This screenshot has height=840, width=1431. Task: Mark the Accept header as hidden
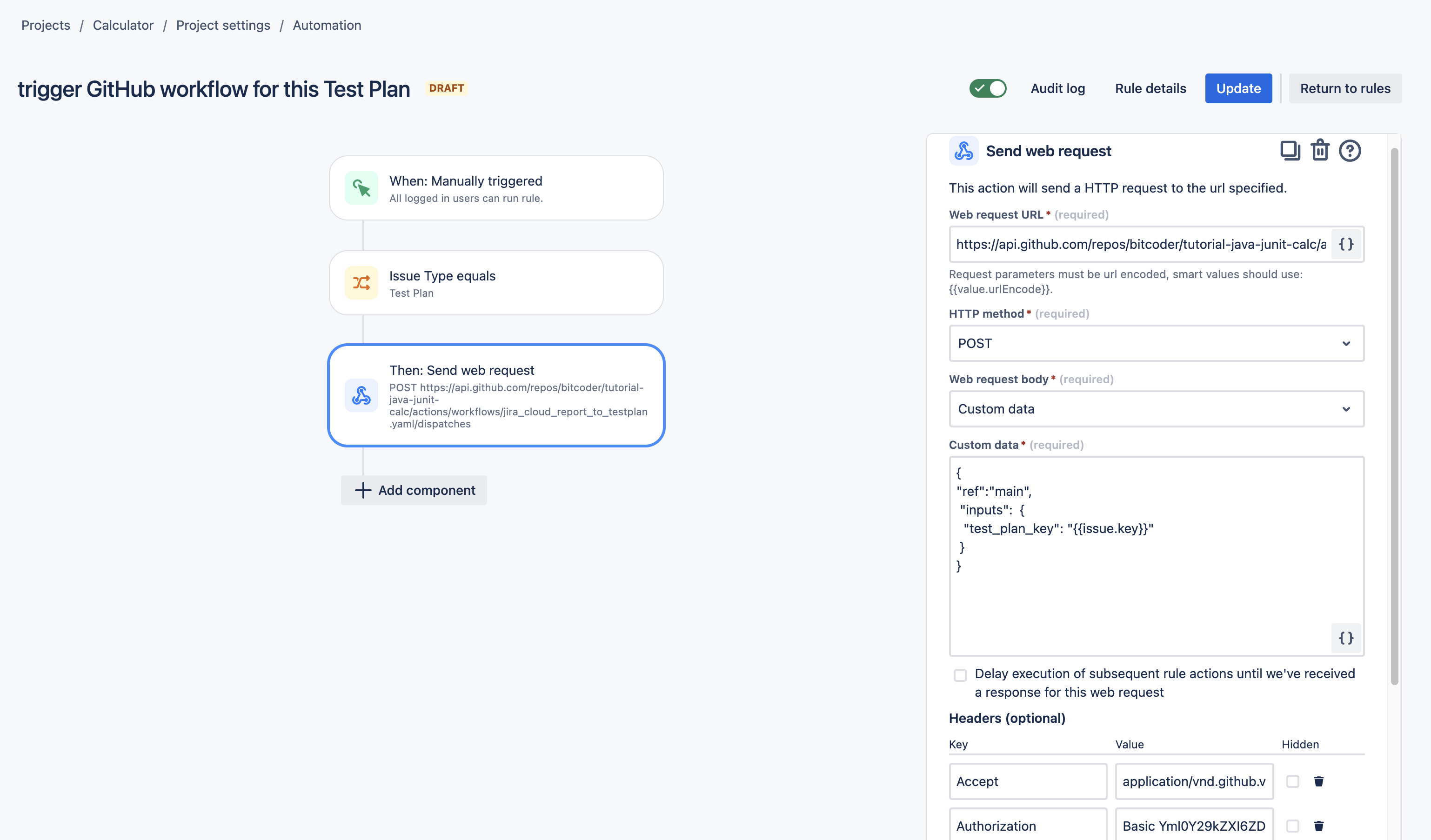coord(1292,781)
